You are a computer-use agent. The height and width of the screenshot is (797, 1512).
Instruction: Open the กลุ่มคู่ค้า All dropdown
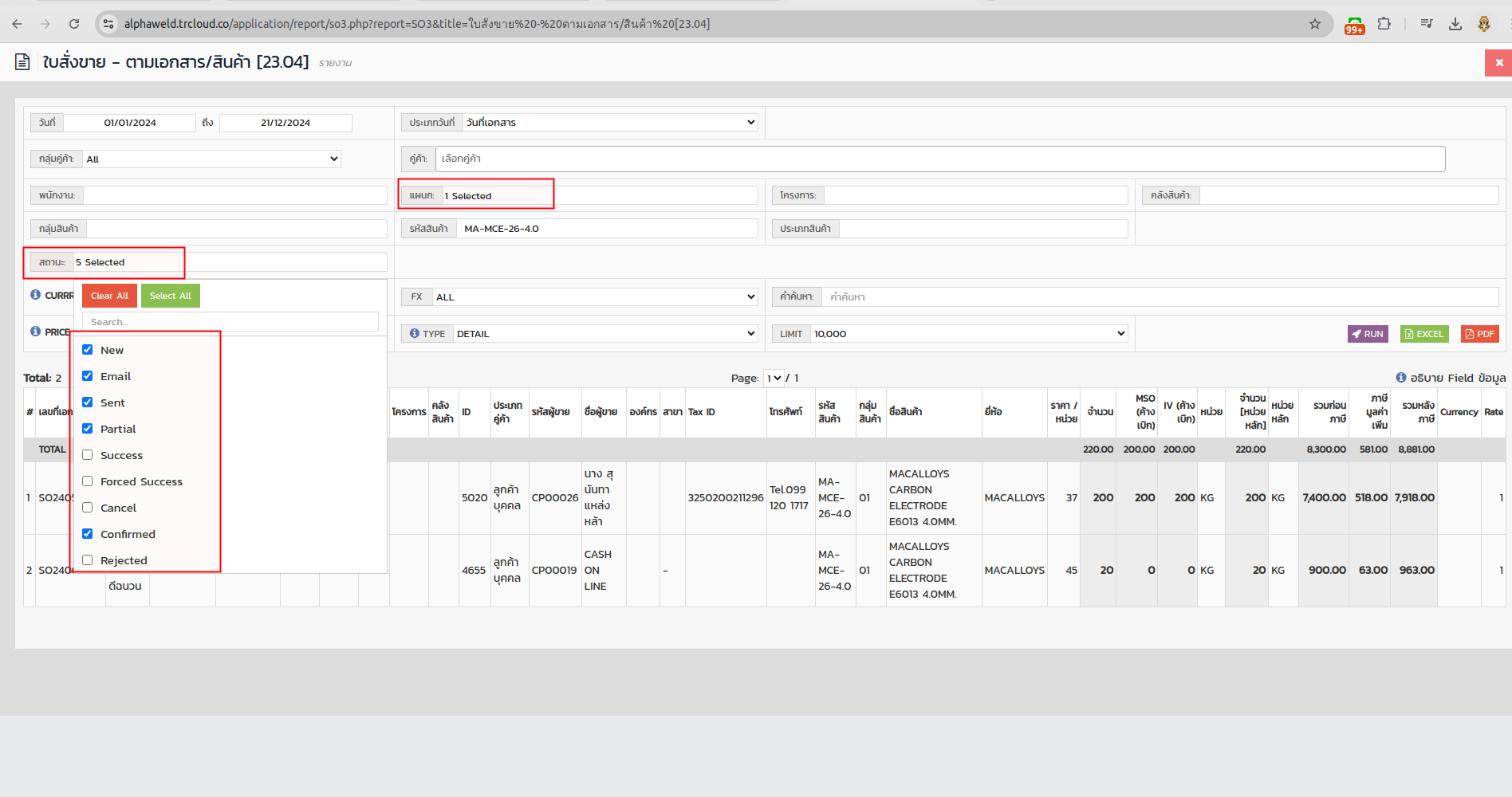pos(212,159)
